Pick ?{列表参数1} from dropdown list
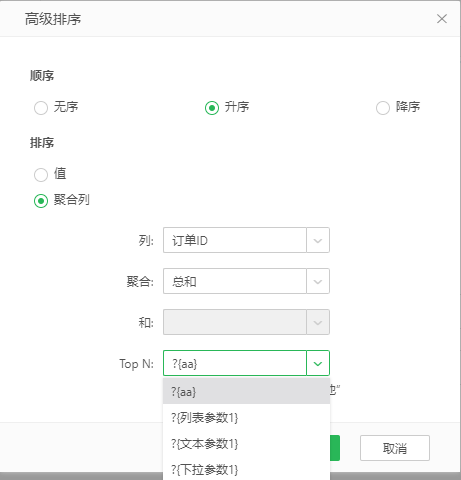Screen dimensions: 461x480 point(246,417)
